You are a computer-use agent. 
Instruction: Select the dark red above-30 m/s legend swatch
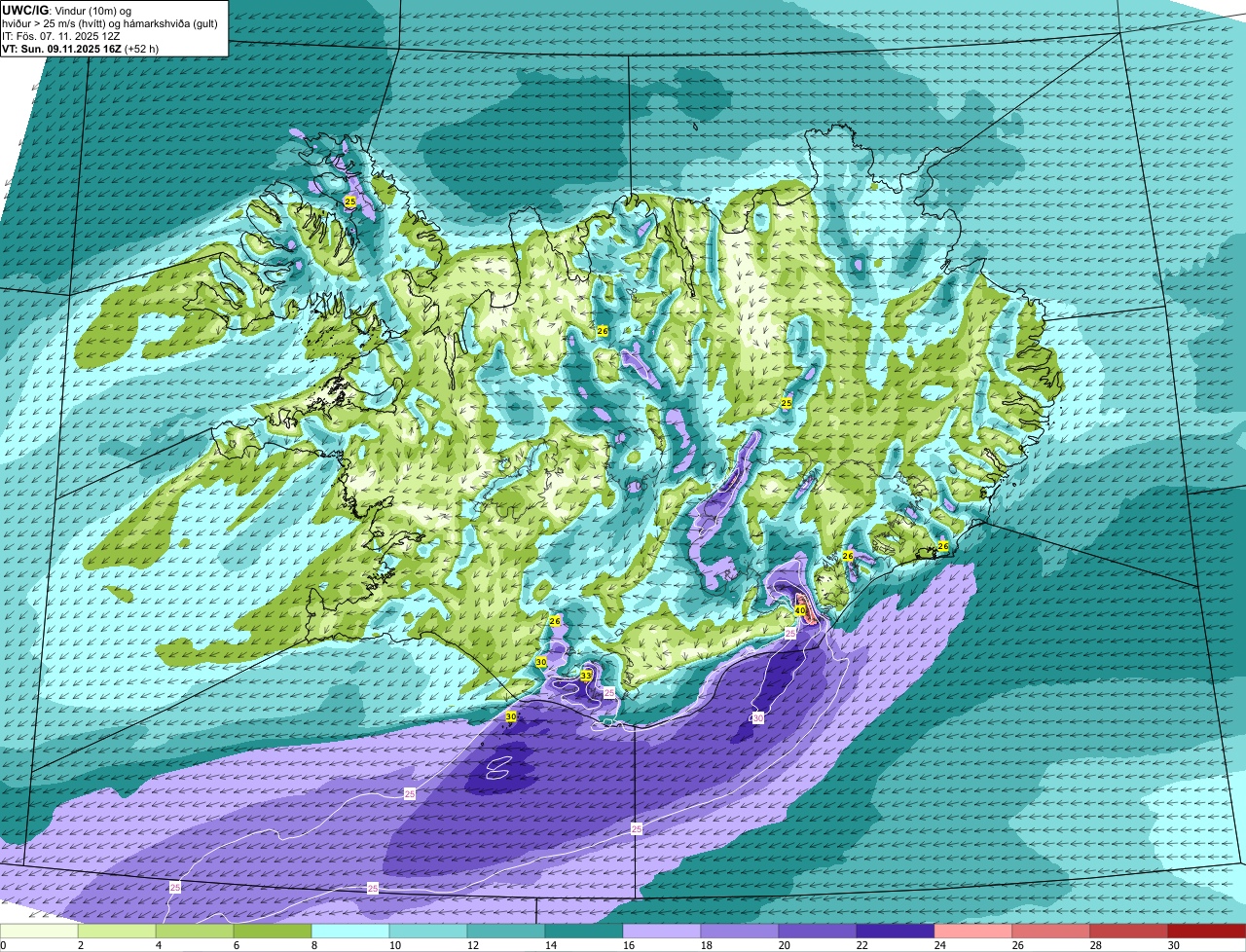[x=1207, y=931]
